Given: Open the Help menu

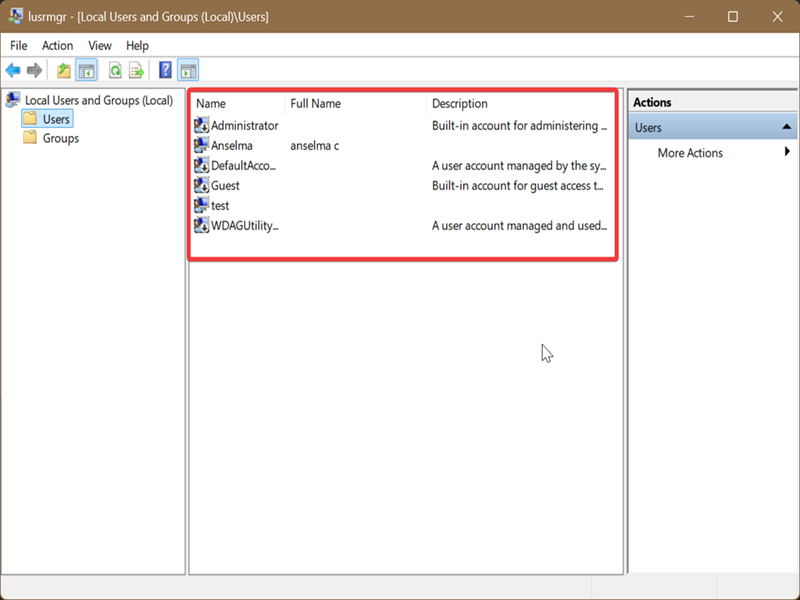Looking at the screenshot, I should pos(137,45).
